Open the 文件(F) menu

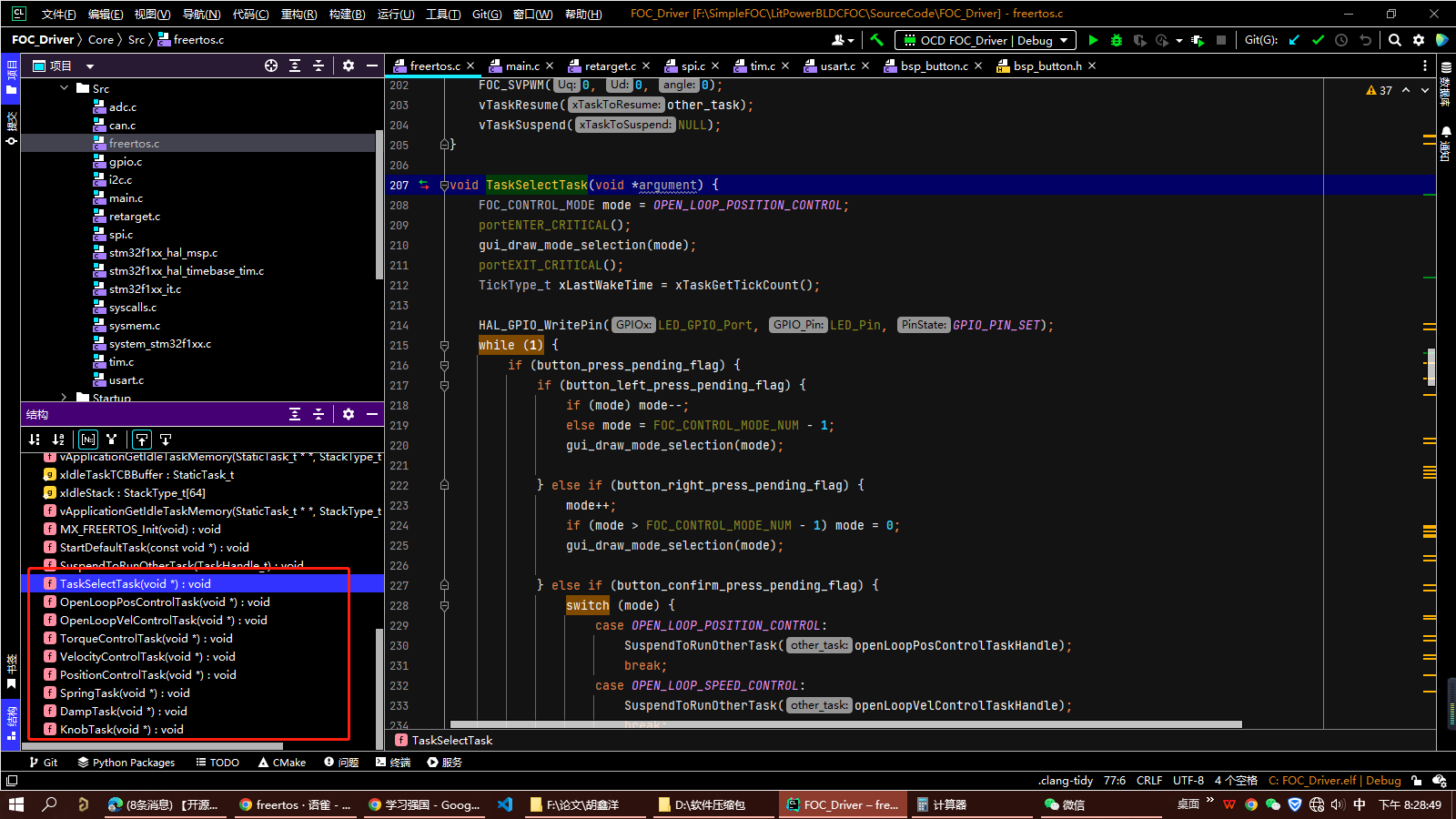tap(59, 14)
